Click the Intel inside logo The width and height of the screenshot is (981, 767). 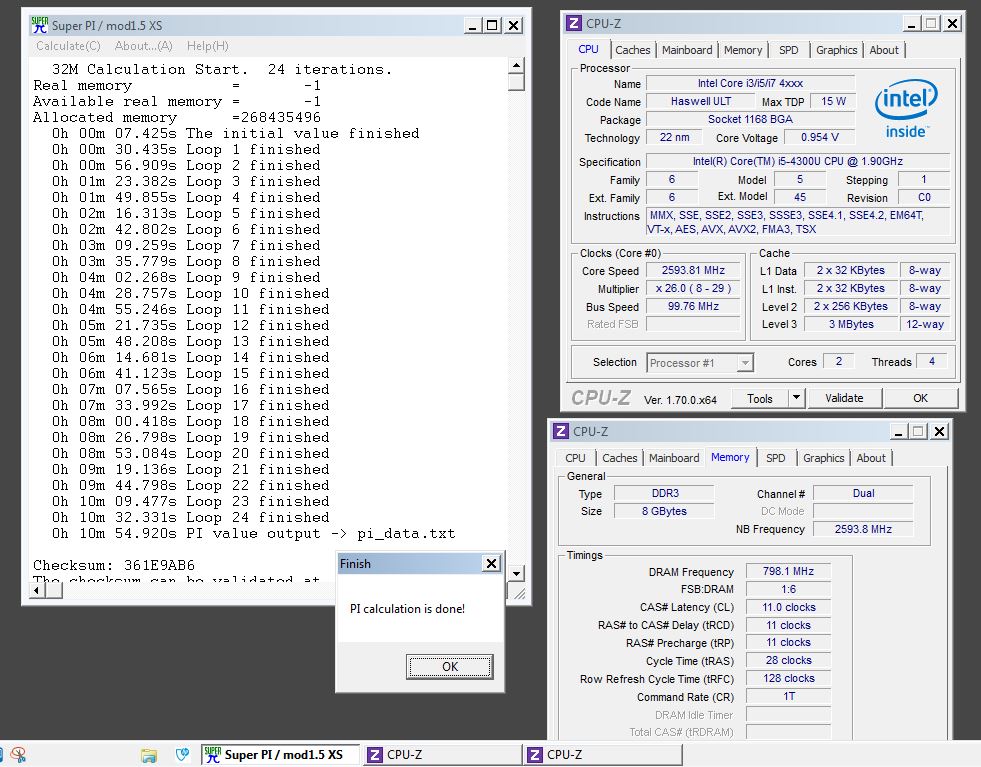905,108
